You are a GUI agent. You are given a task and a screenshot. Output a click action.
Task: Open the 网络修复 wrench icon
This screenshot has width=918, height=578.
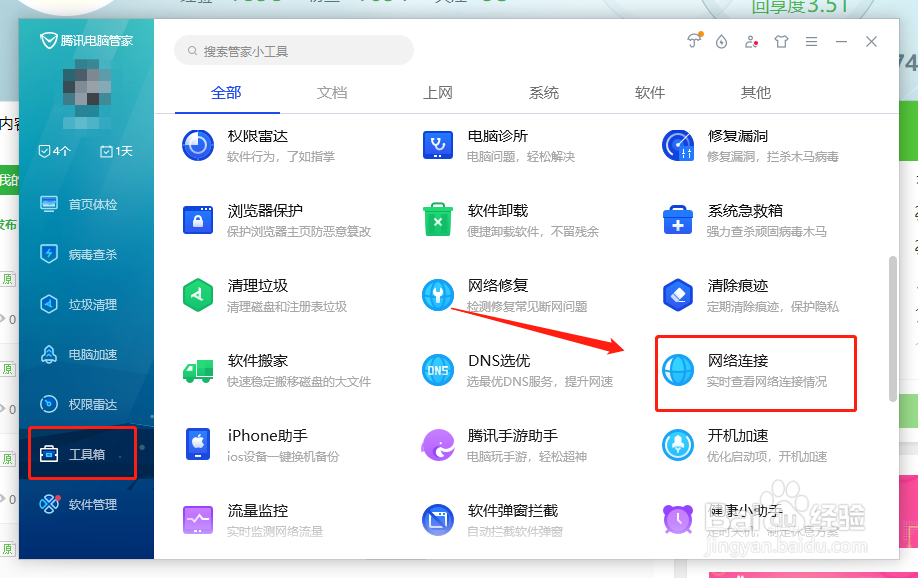point(438,295)
